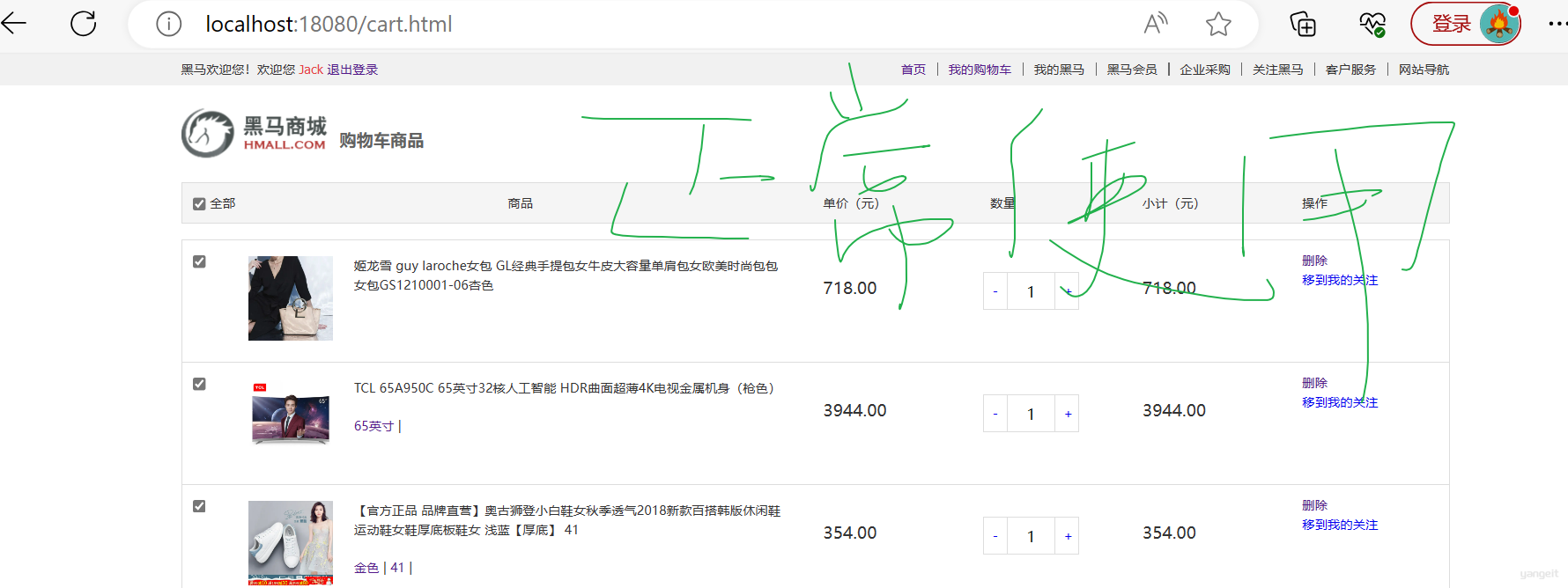Viewport: 1568px width, 588px height.
Task: Click 退出登录 to log out
Action: [352, 70]
